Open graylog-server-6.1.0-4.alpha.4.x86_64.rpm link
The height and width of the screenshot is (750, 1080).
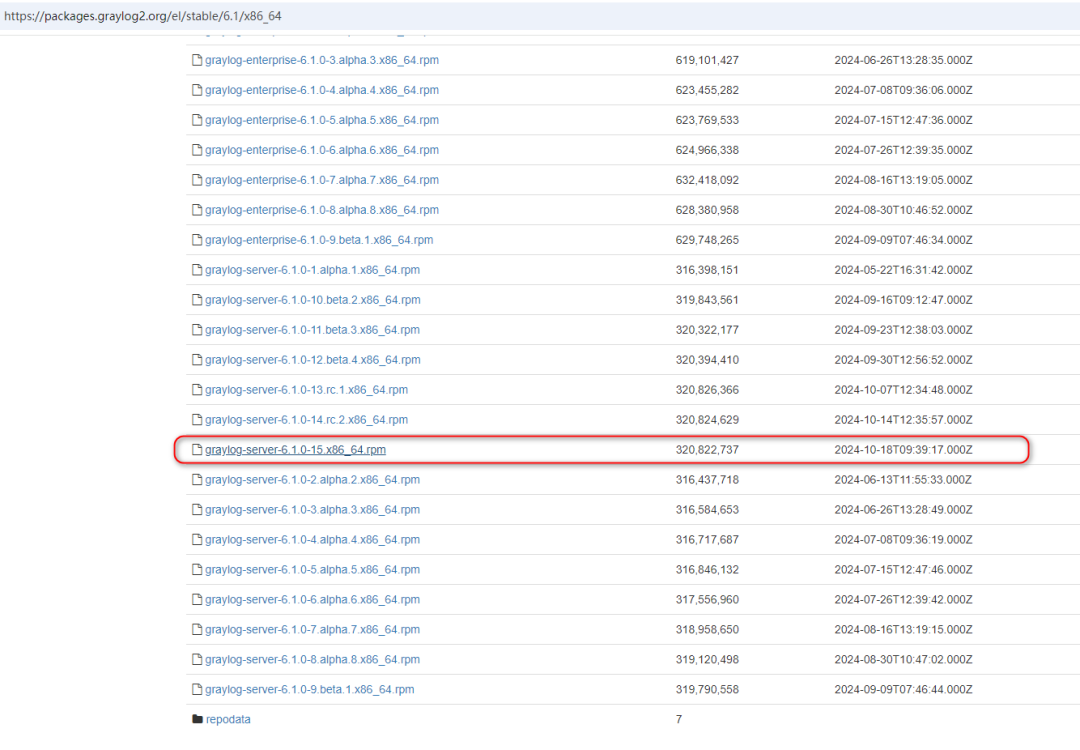[x=312, y=539]
